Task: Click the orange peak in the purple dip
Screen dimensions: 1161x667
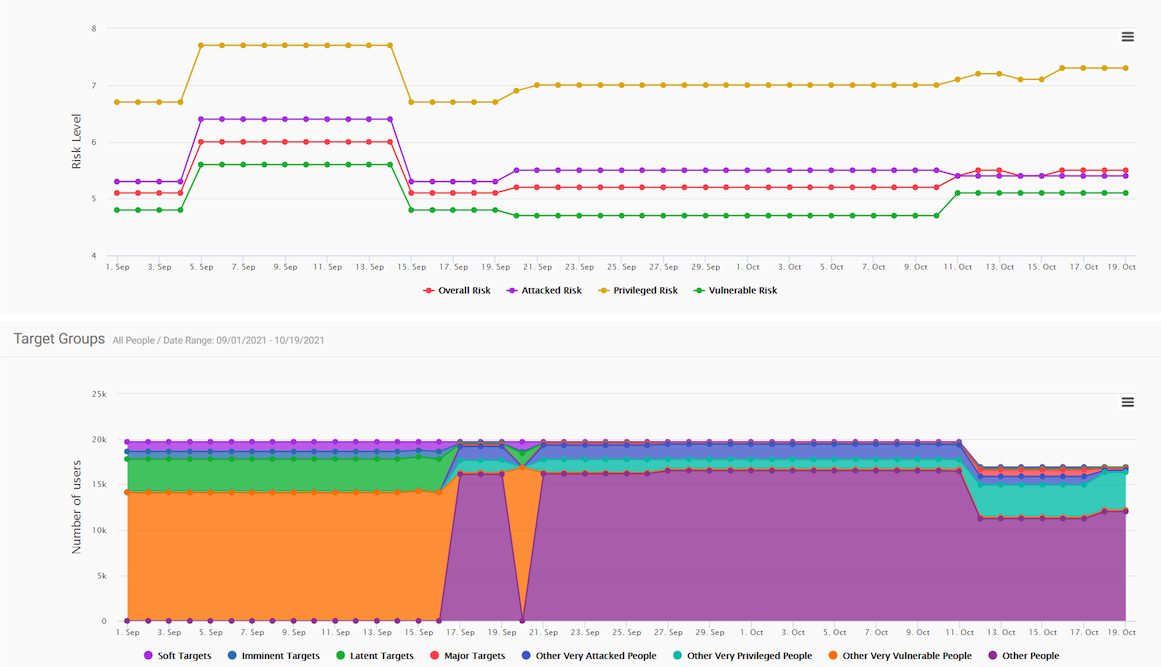Action: coord(523,468)
